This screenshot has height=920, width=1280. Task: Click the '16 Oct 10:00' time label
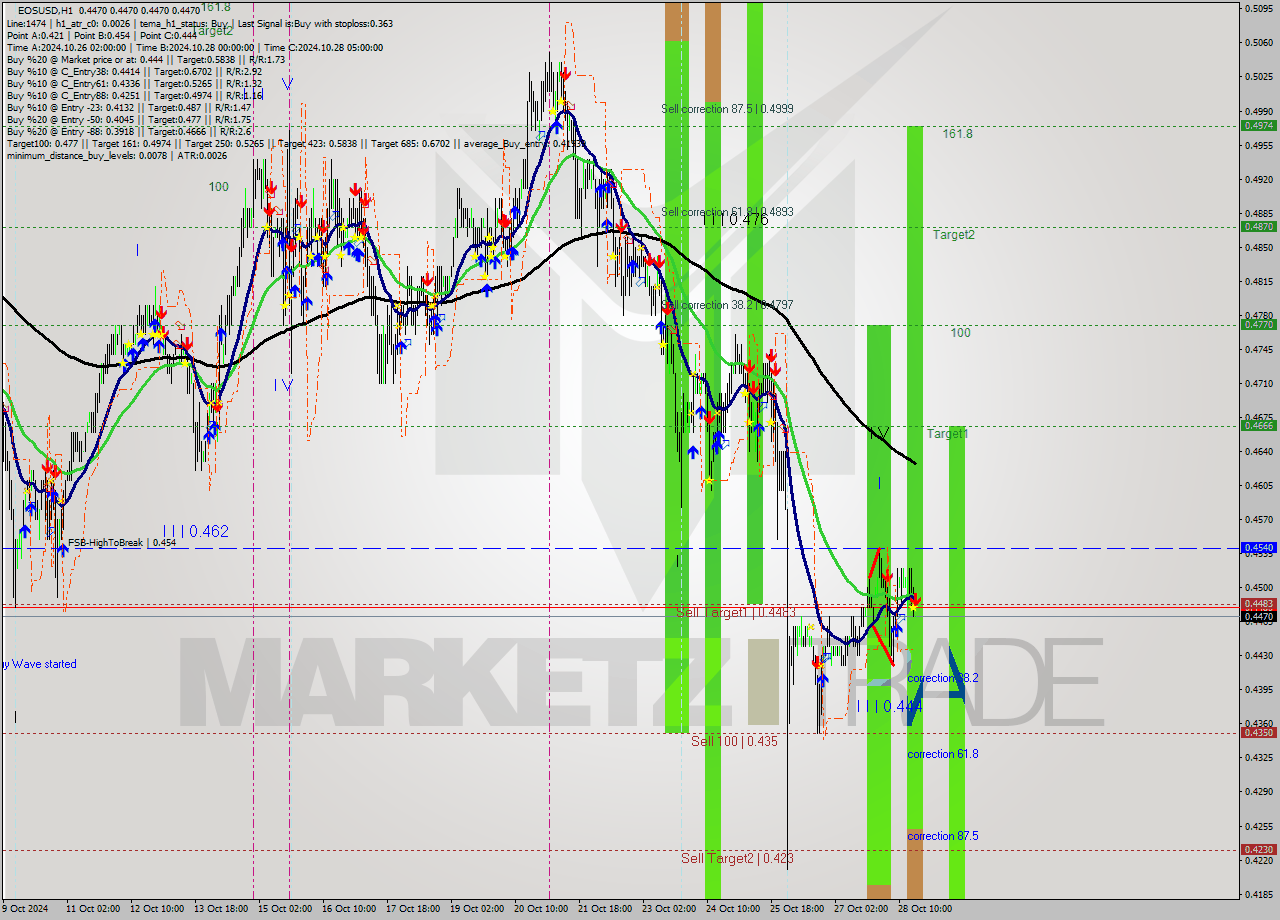tap(349, 909)
